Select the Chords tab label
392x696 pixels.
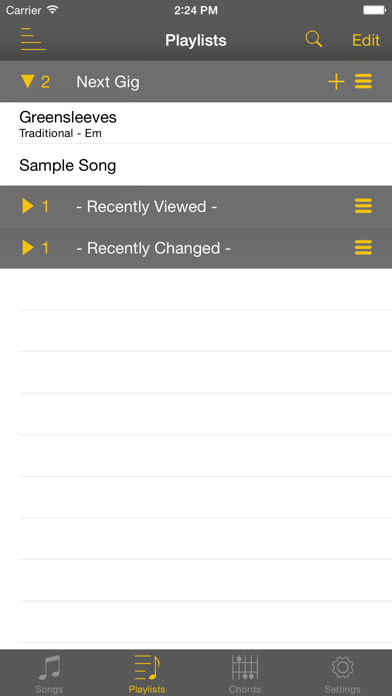point(245,689)
